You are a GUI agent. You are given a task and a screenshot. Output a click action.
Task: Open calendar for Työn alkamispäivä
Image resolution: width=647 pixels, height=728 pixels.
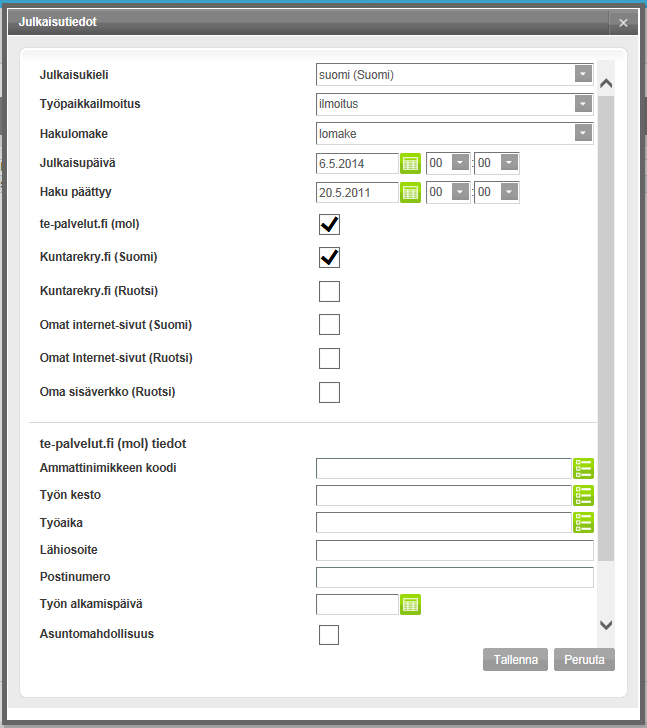pos(410,604)
